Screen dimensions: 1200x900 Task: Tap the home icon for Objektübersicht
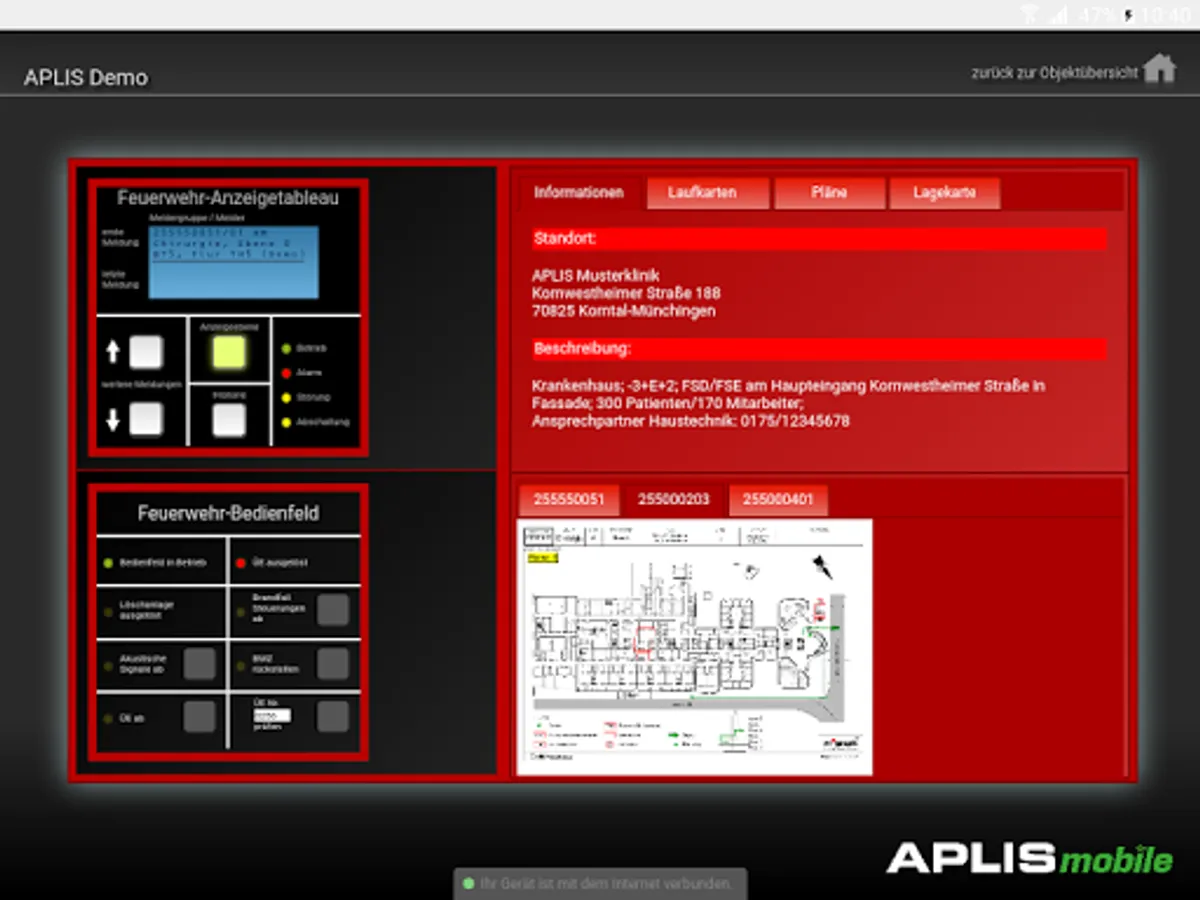pos(1160,69)
